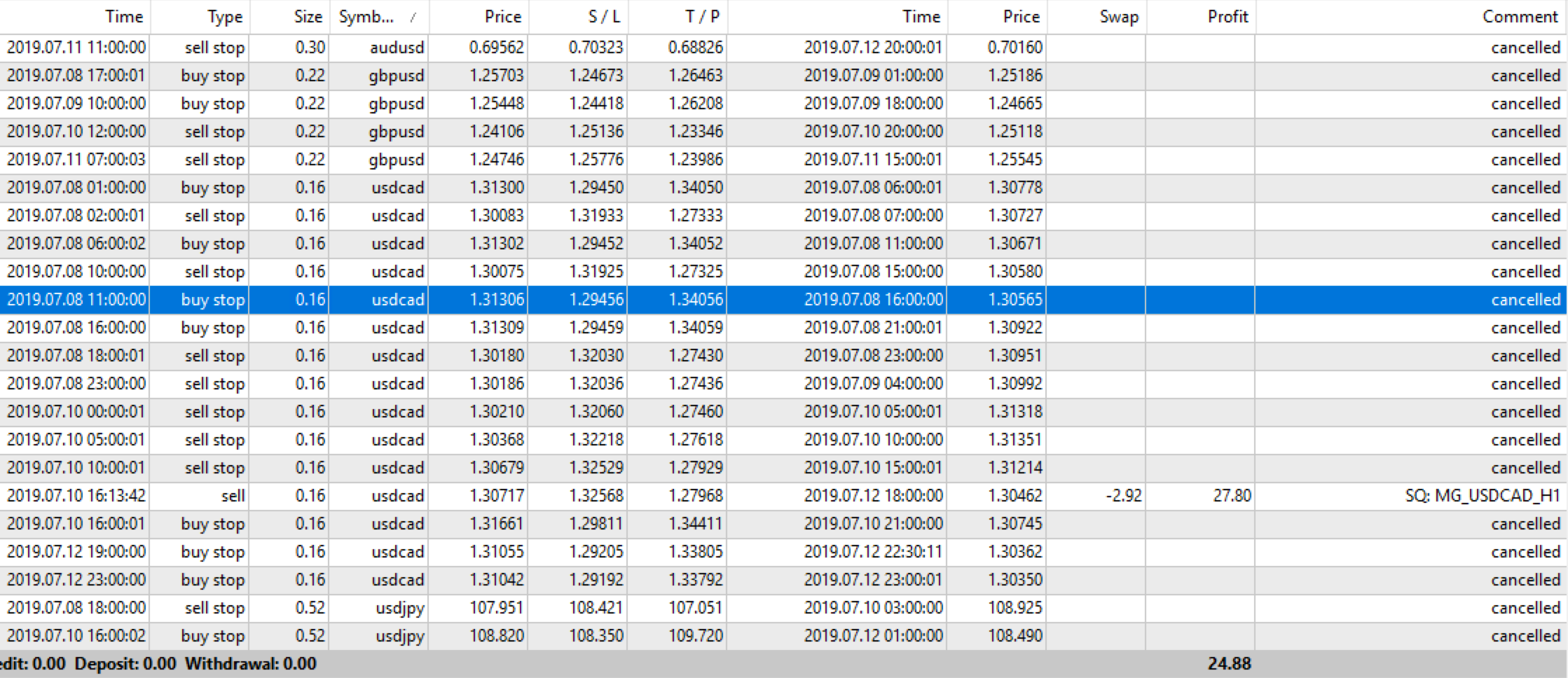Image resolution: width=1568 pixels, height=678 pixels.
Task: Click the open price 1.31661
Action: pos(497,524)
